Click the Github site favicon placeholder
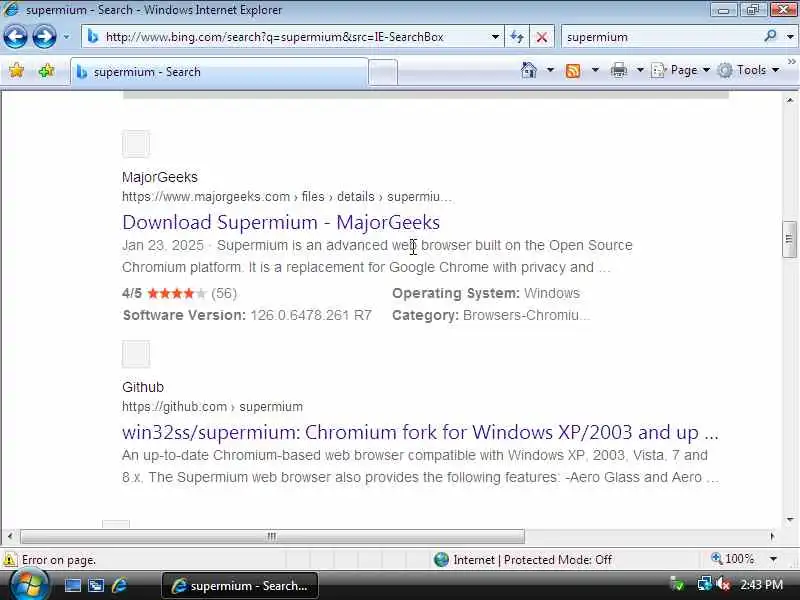This screenshot has height=600, width=800. pos(136,354)
